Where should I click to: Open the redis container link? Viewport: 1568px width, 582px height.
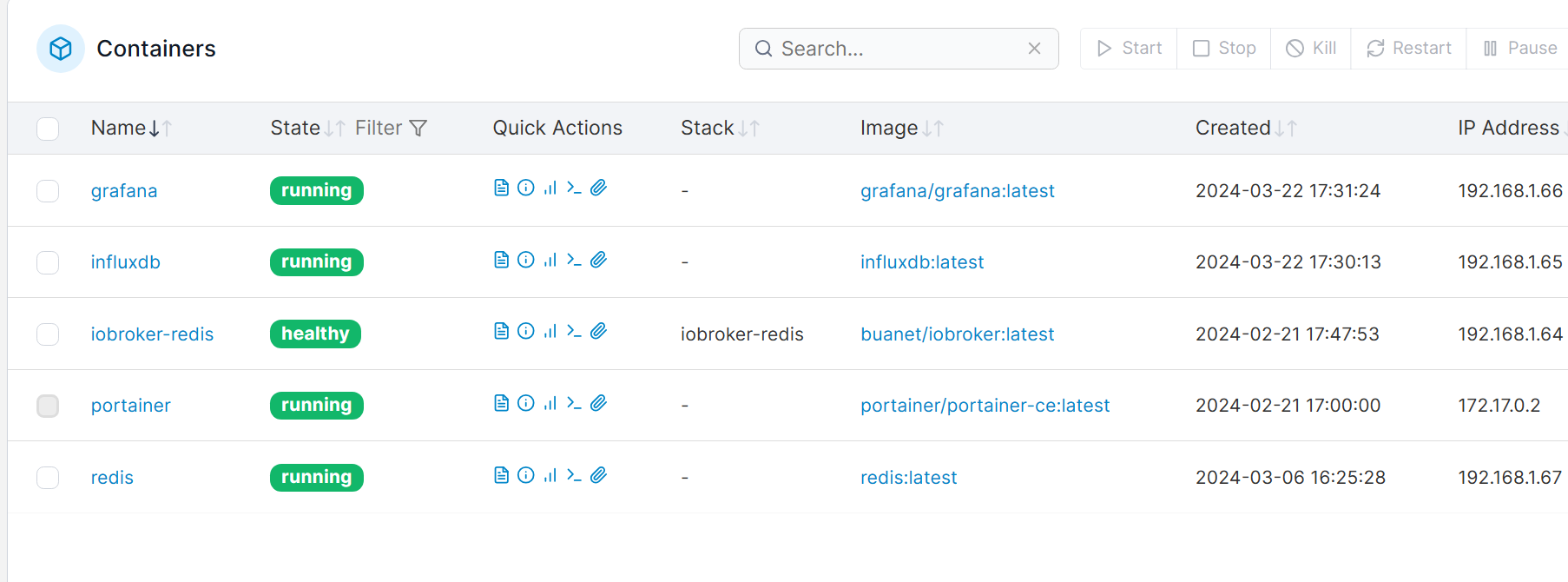112,478
